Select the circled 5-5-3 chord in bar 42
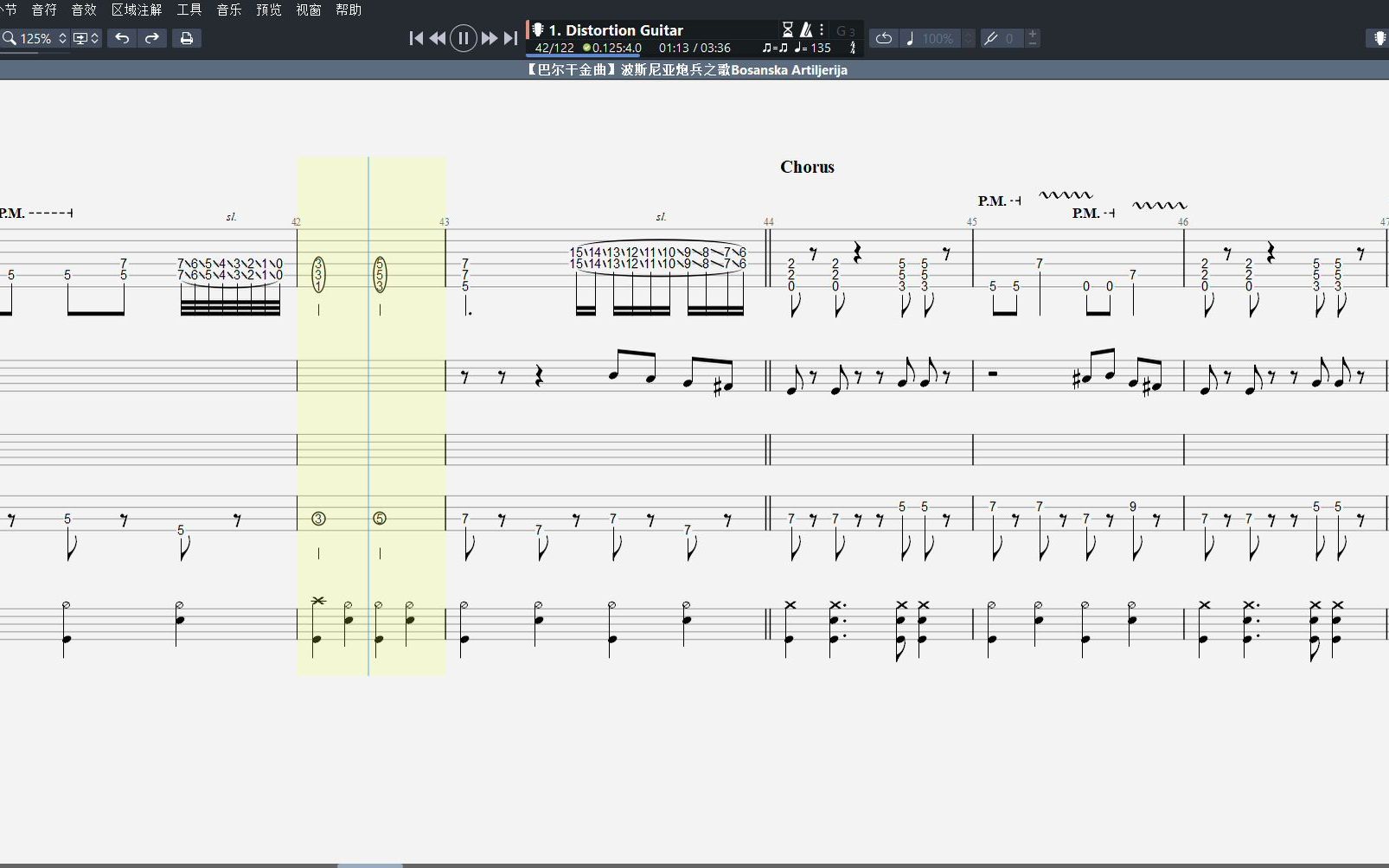 pyautogui.click(x=380, y=274)
